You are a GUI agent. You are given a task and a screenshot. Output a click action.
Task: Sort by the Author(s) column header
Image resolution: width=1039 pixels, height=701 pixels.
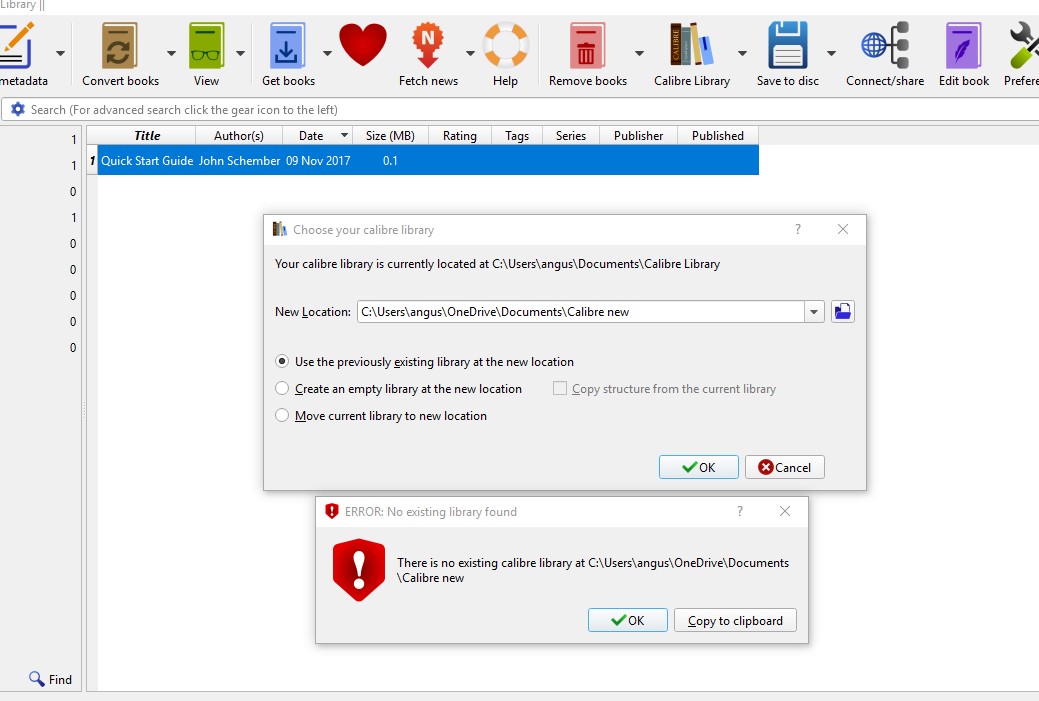239,135
